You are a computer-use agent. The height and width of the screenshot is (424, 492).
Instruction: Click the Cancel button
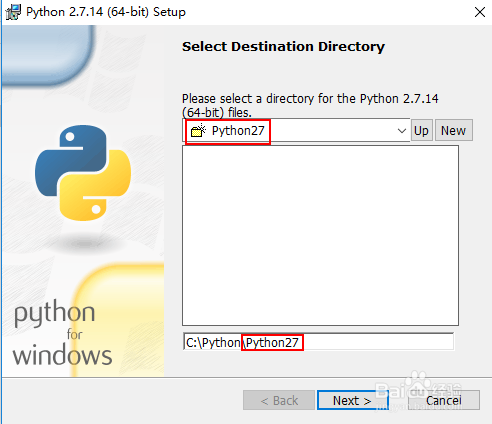tap(444, 400)
